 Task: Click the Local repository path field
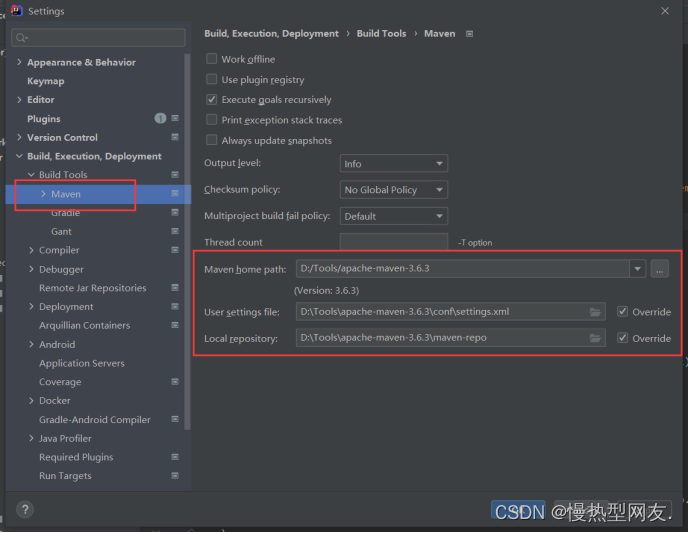click(451, 338)
